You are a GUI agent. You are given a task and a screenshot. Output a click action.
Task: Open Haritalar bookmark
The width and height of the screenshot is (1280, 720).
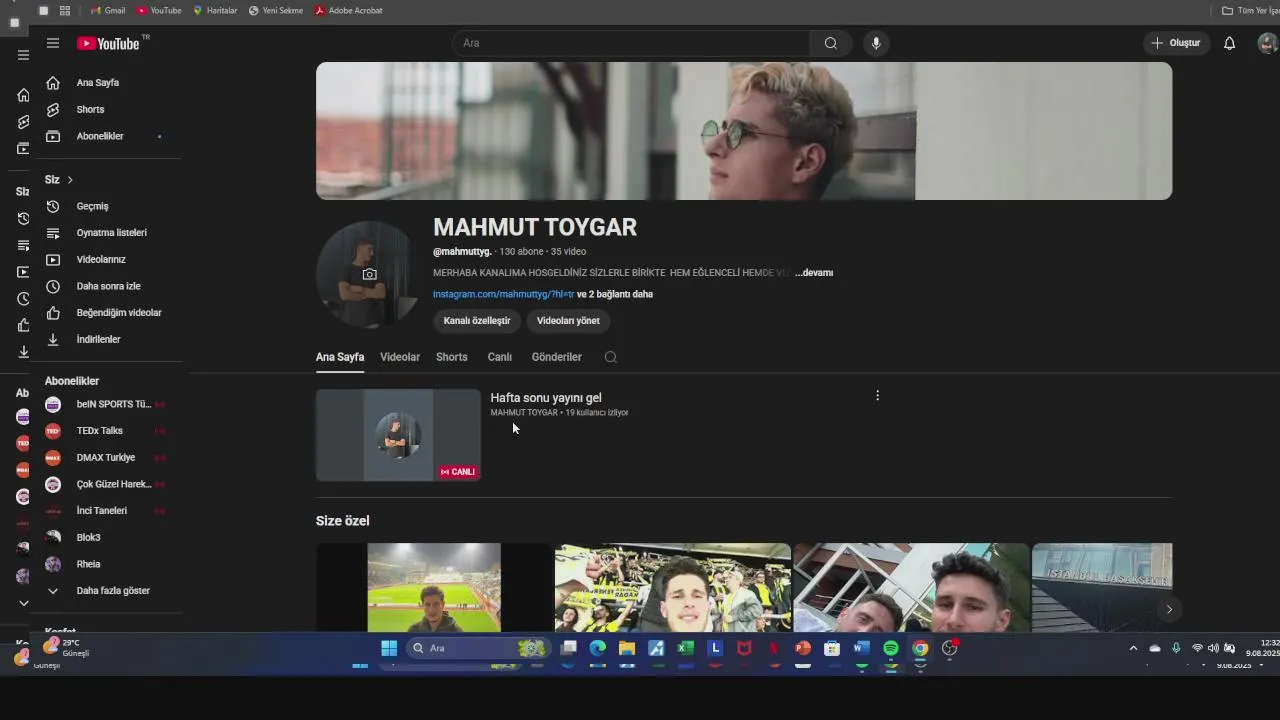tap(215, 10)
